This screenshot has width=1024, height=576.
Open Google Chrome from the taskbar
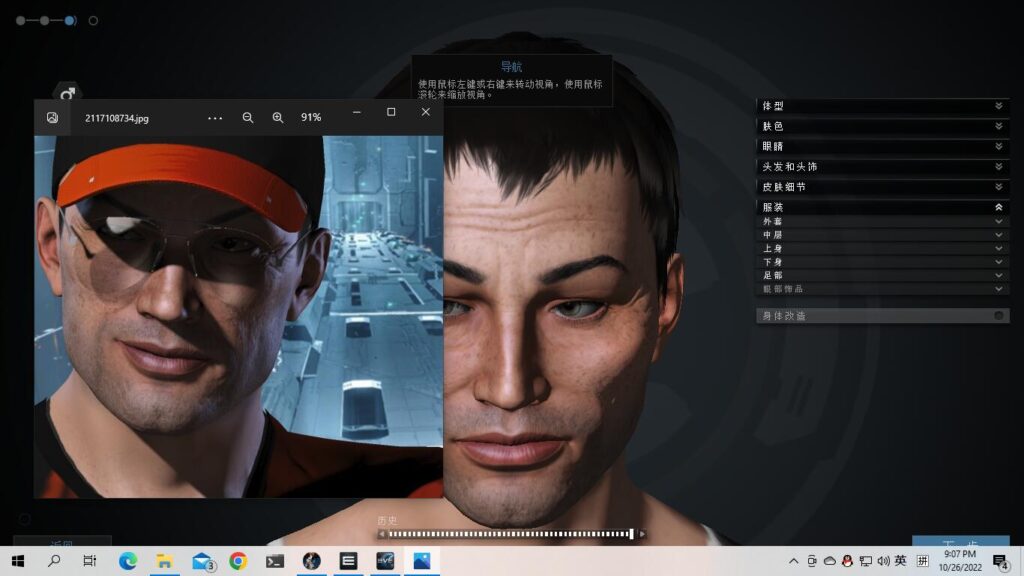pyautogui.click(x=238, y=561)
